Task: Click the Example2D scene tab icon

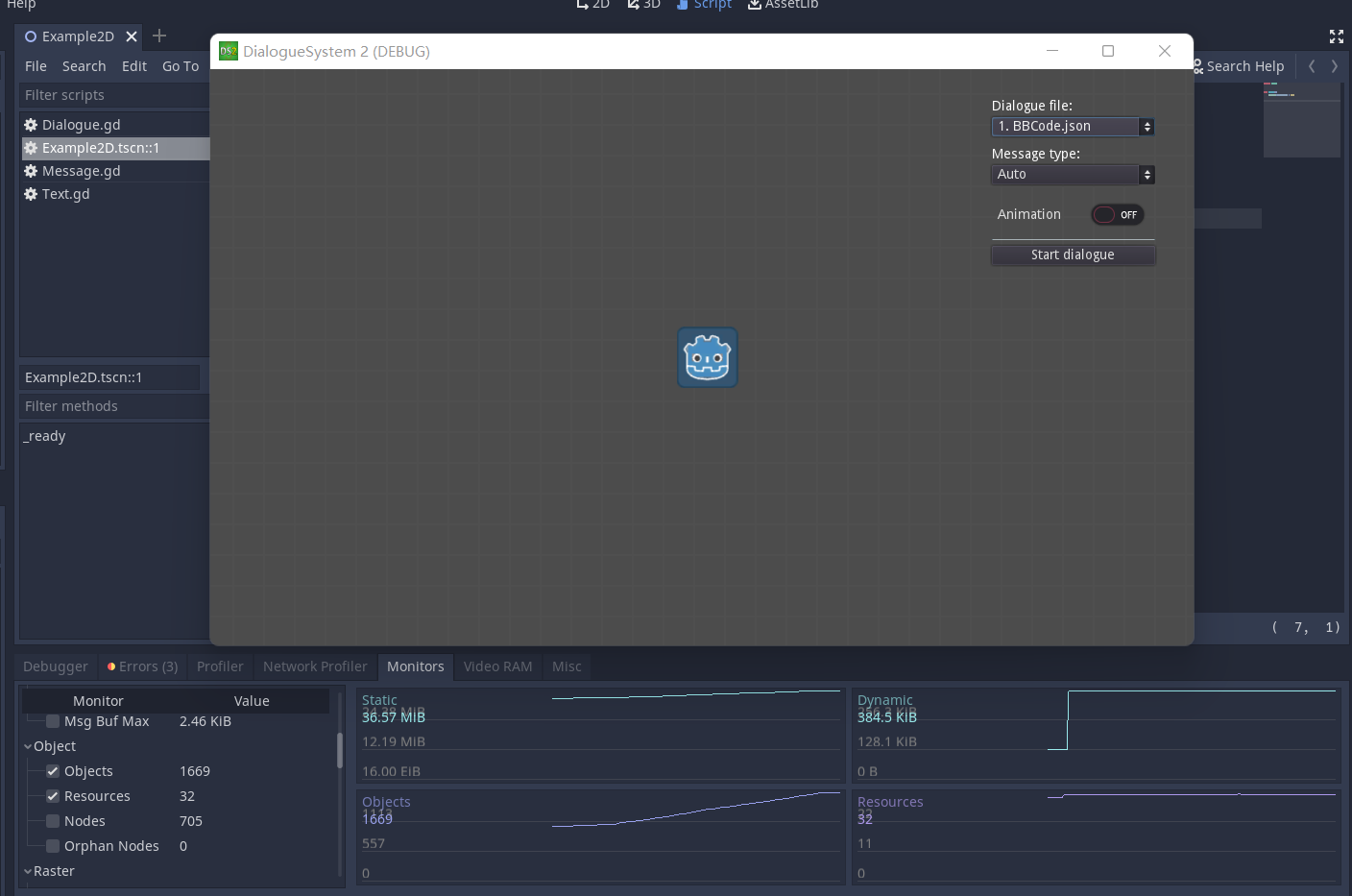Action: (31, 36)
